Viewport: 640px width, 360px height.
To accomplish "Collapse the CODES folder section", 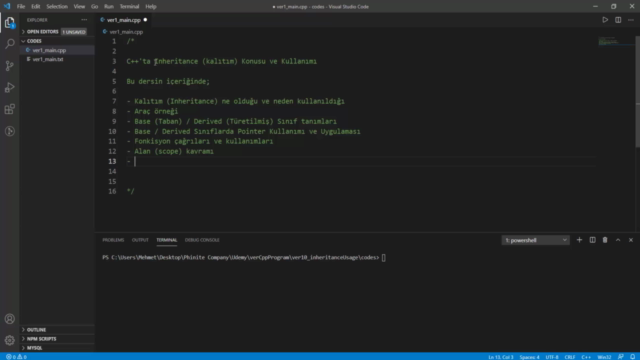I will click(x=57, y=41).
